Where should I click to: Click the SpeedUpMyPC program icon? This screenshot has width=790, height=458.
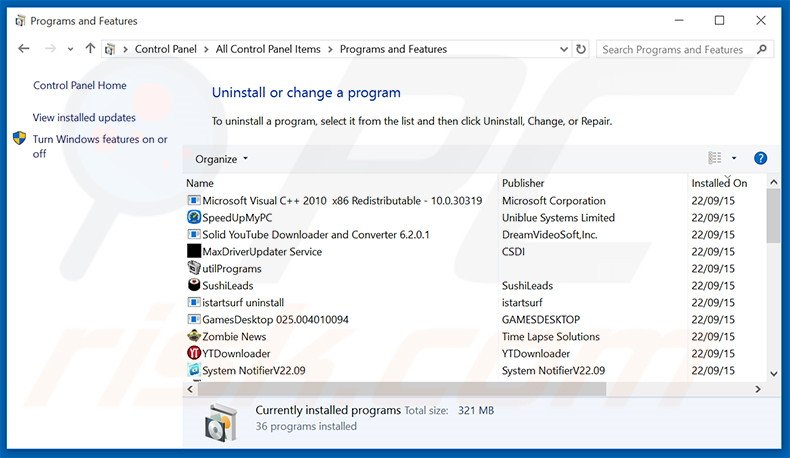tap(194, 217)
